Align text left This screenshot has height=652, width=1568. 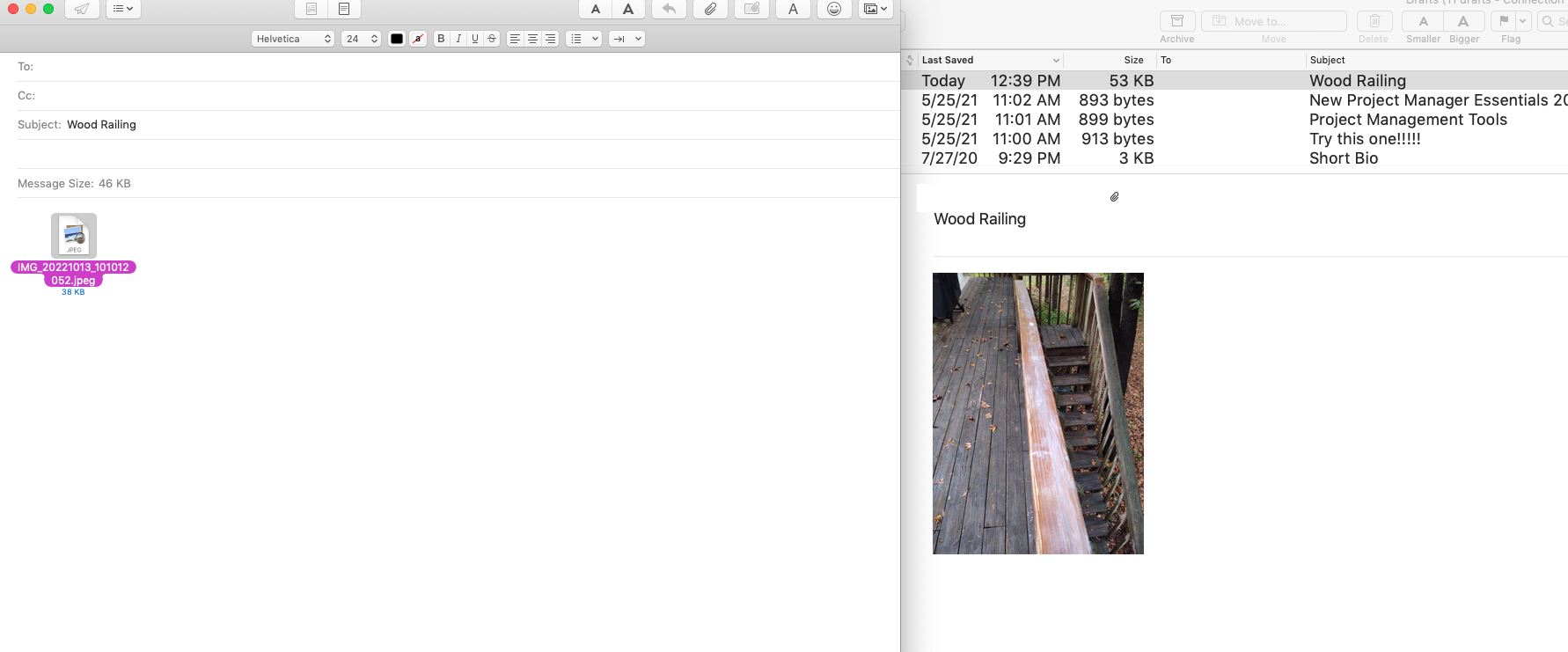515,39
